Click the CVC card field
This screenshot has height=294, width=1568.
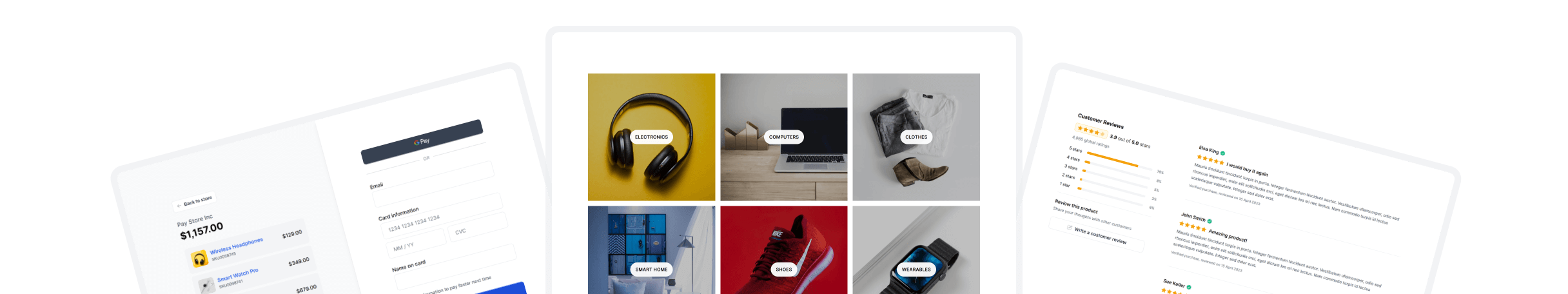point(478,228)
